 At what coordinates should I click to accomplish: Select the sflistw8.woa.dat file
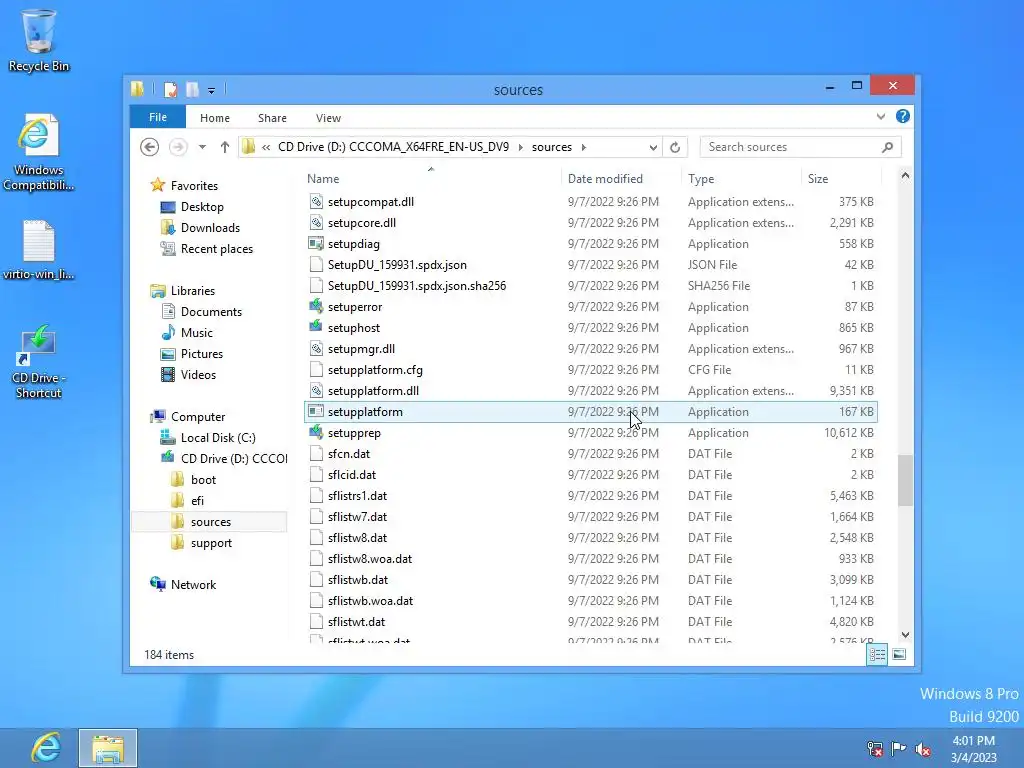point(591,559)
